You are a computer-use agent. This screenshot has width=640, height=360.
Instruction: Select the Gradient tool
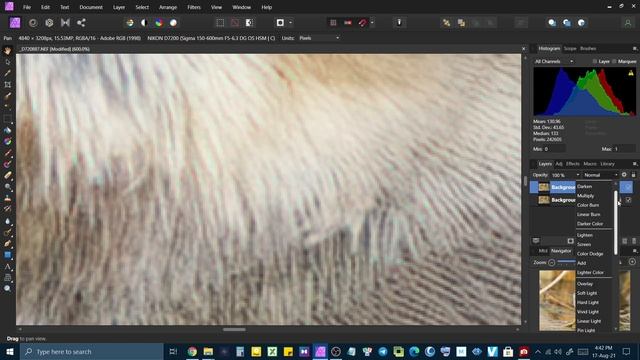(x=7, y=142)
